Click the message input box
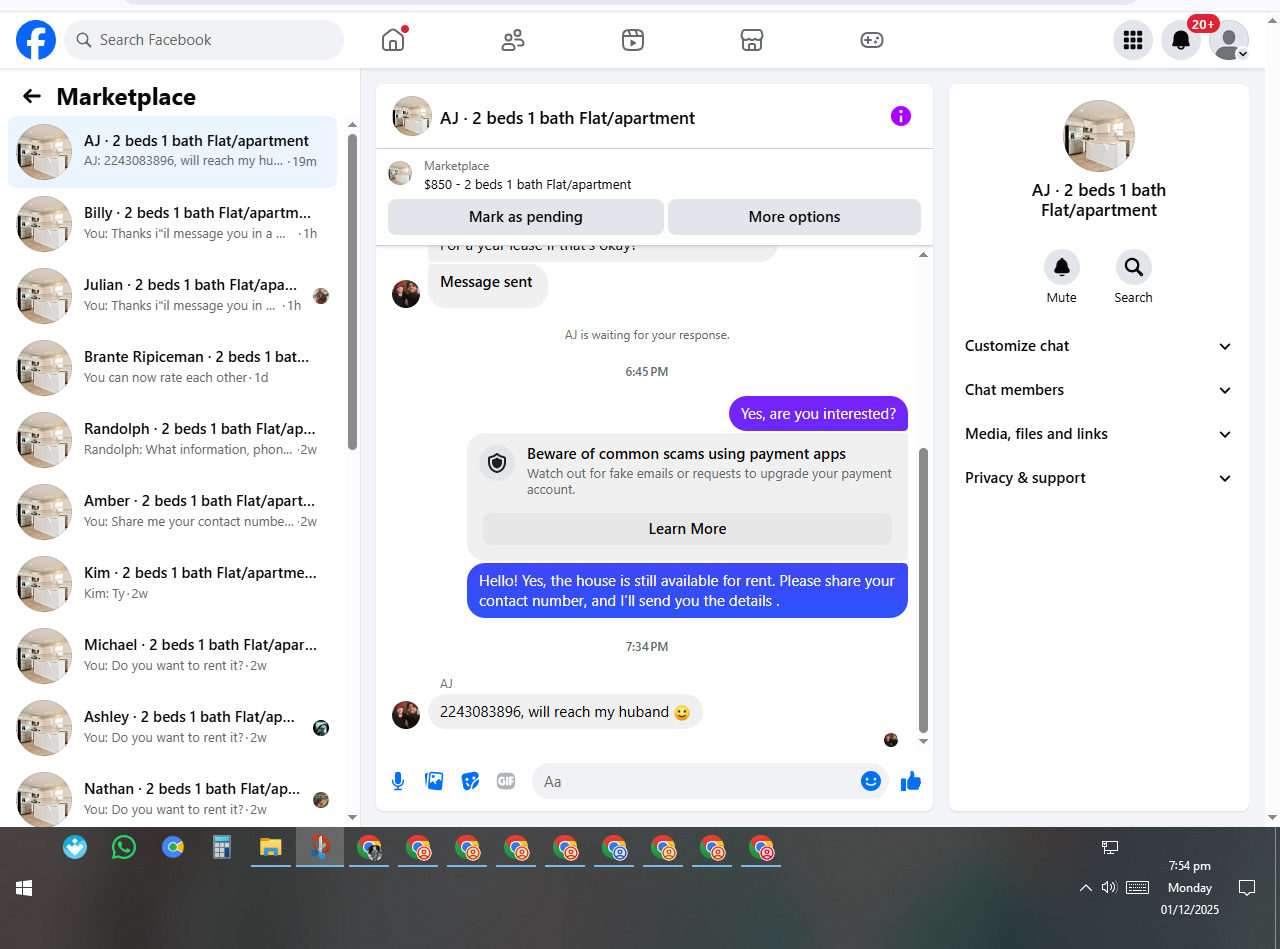This screenshot has height=949, width=1280. (697, 781)
